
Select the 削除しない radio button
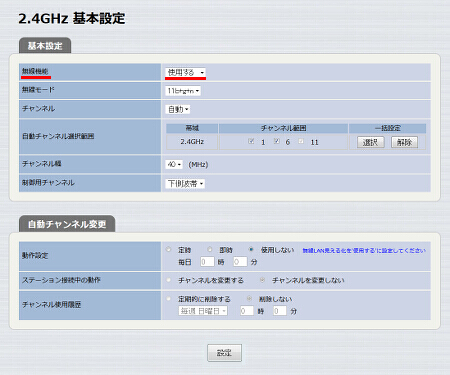click(x=249, y=299)
